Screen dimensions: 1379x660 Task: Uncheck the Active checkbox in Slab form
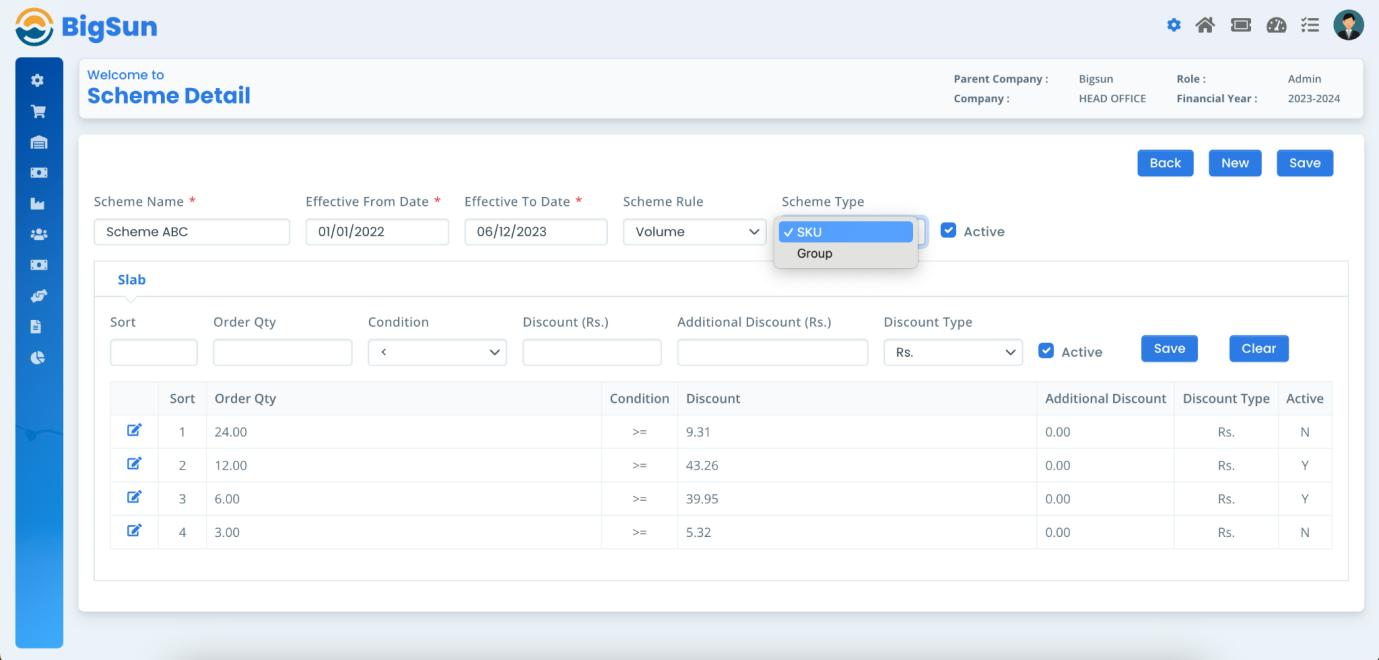click(1046, 351)
